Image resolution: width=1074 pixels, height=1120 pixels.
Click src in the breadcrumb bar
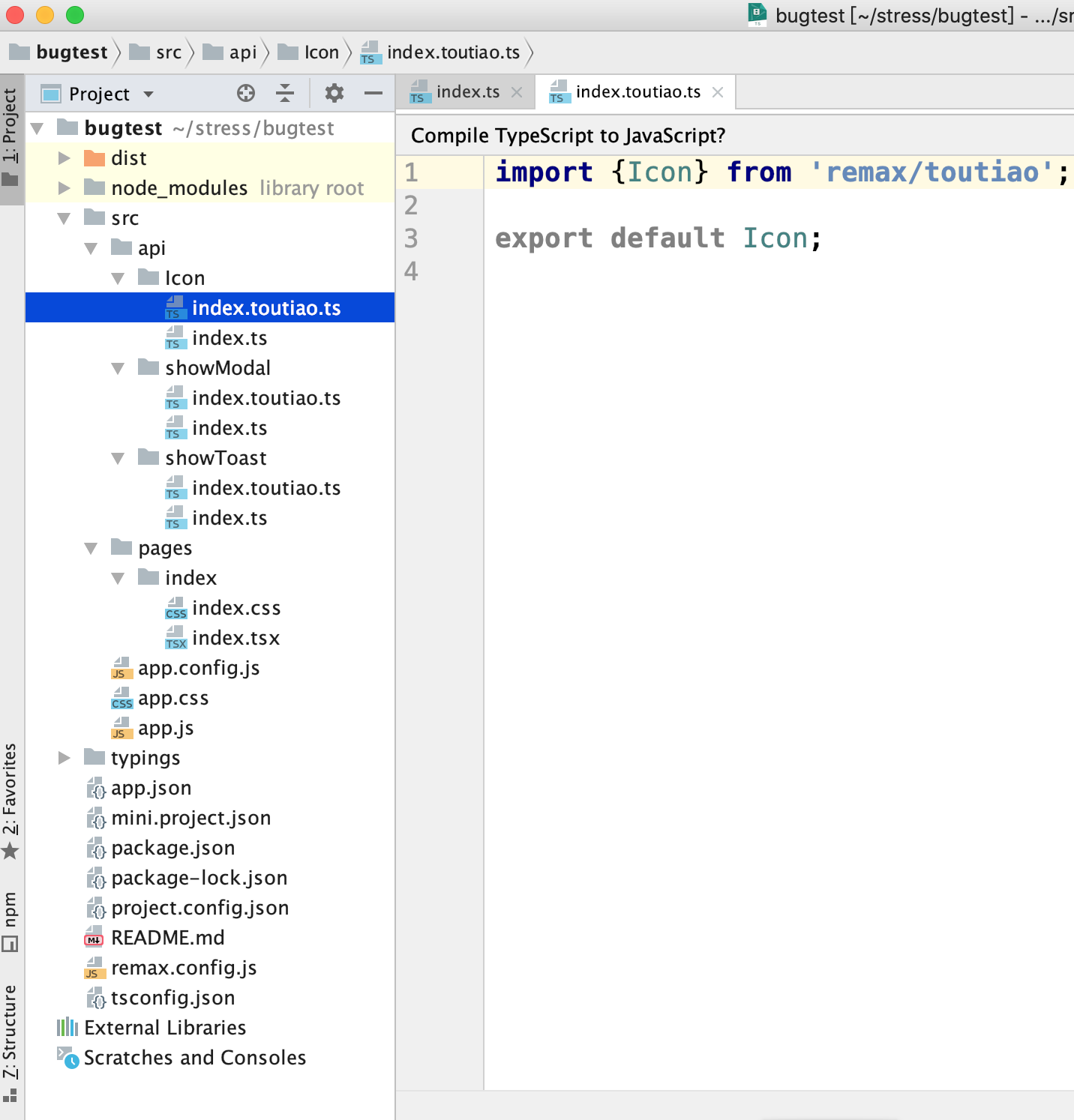pos(155,52)
